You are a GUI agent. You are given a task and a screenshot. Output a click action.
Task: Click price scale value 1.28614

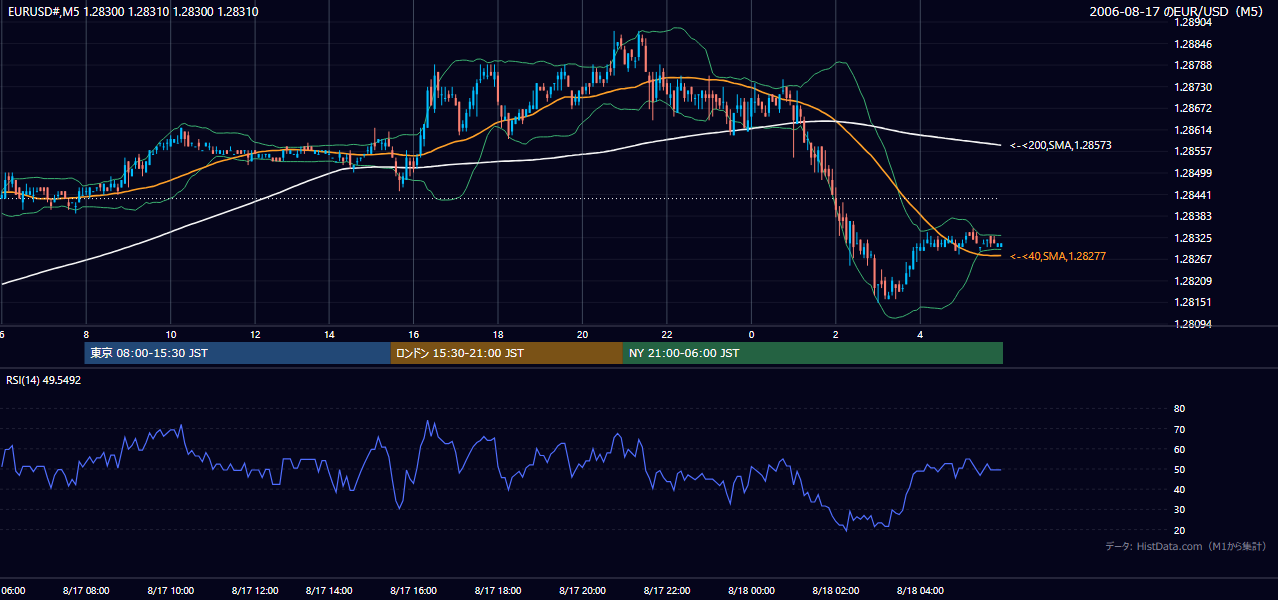coord(1193,130)
